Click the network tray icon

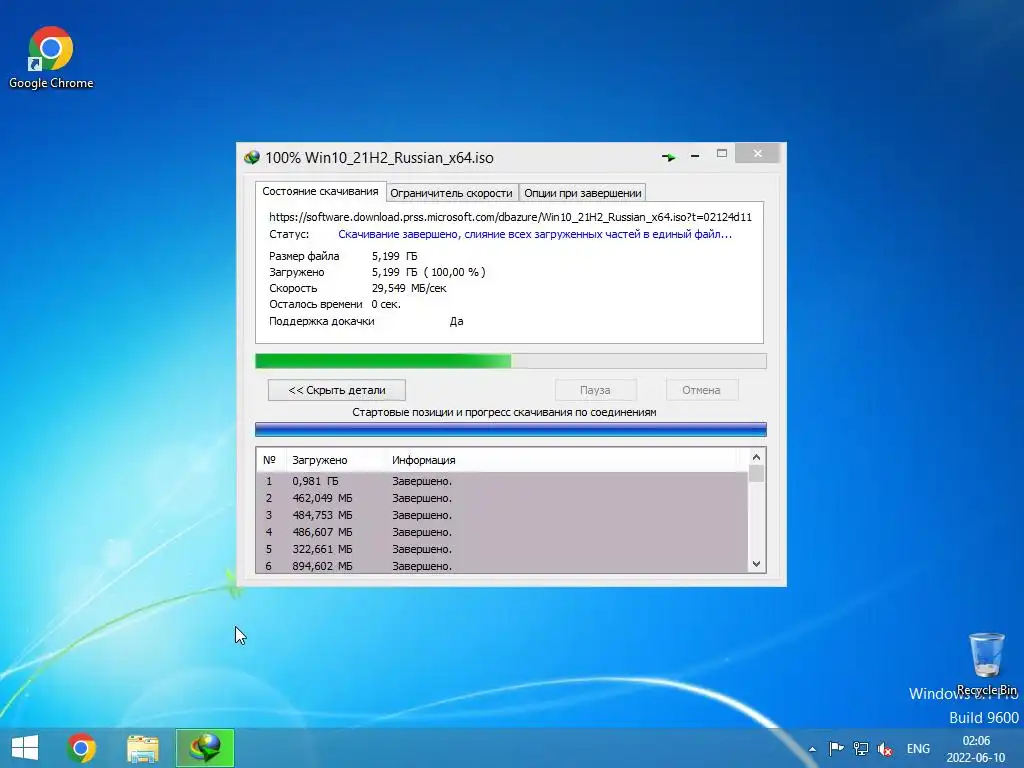coord(861,748)
